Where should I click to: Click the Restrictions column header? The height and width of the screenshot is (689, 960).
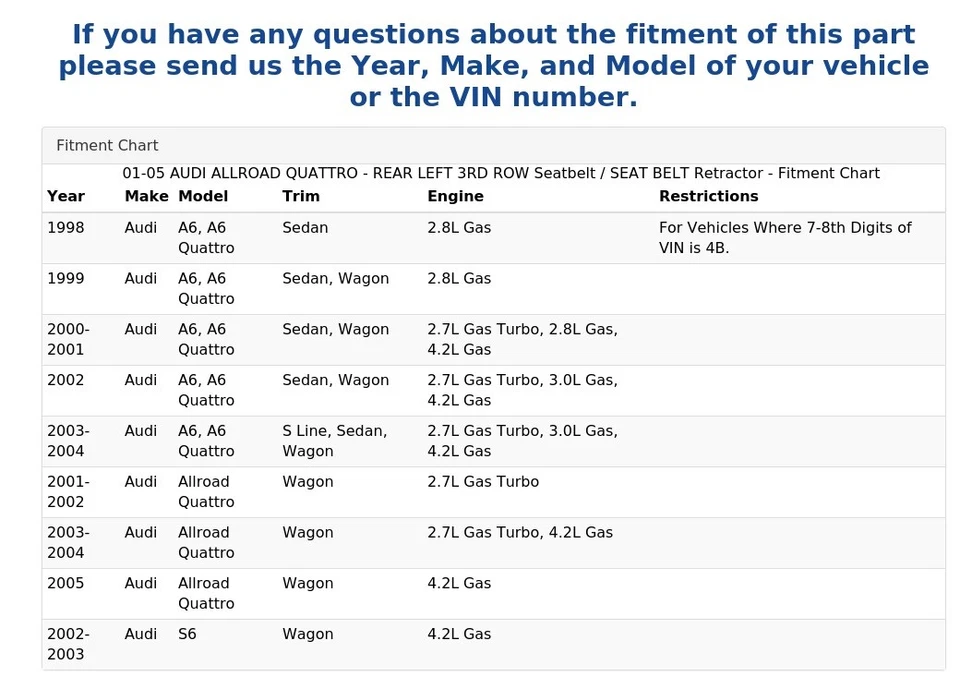tap(708, 196)
